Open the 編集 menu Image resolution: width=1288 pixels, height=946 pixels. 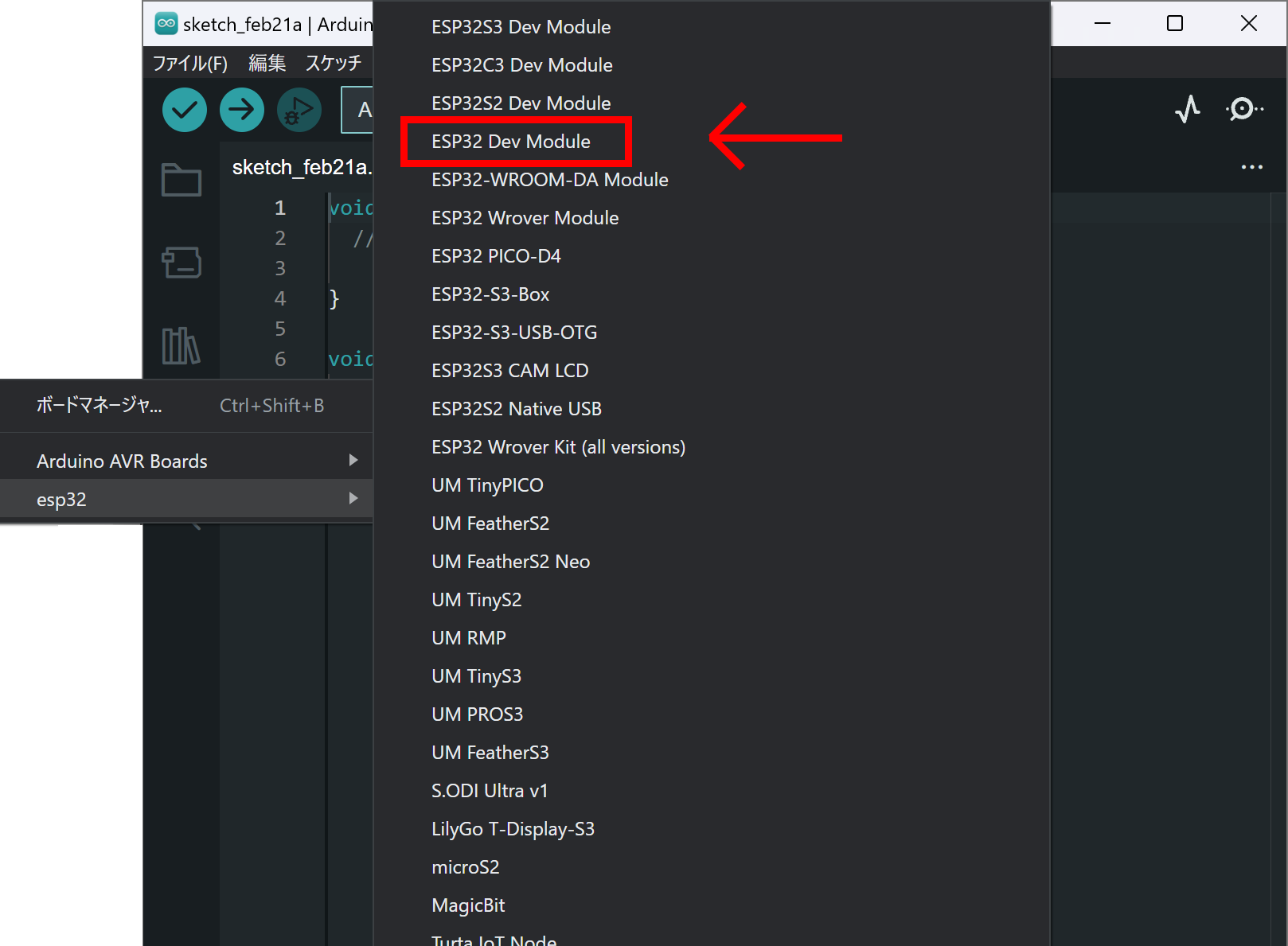267,64
